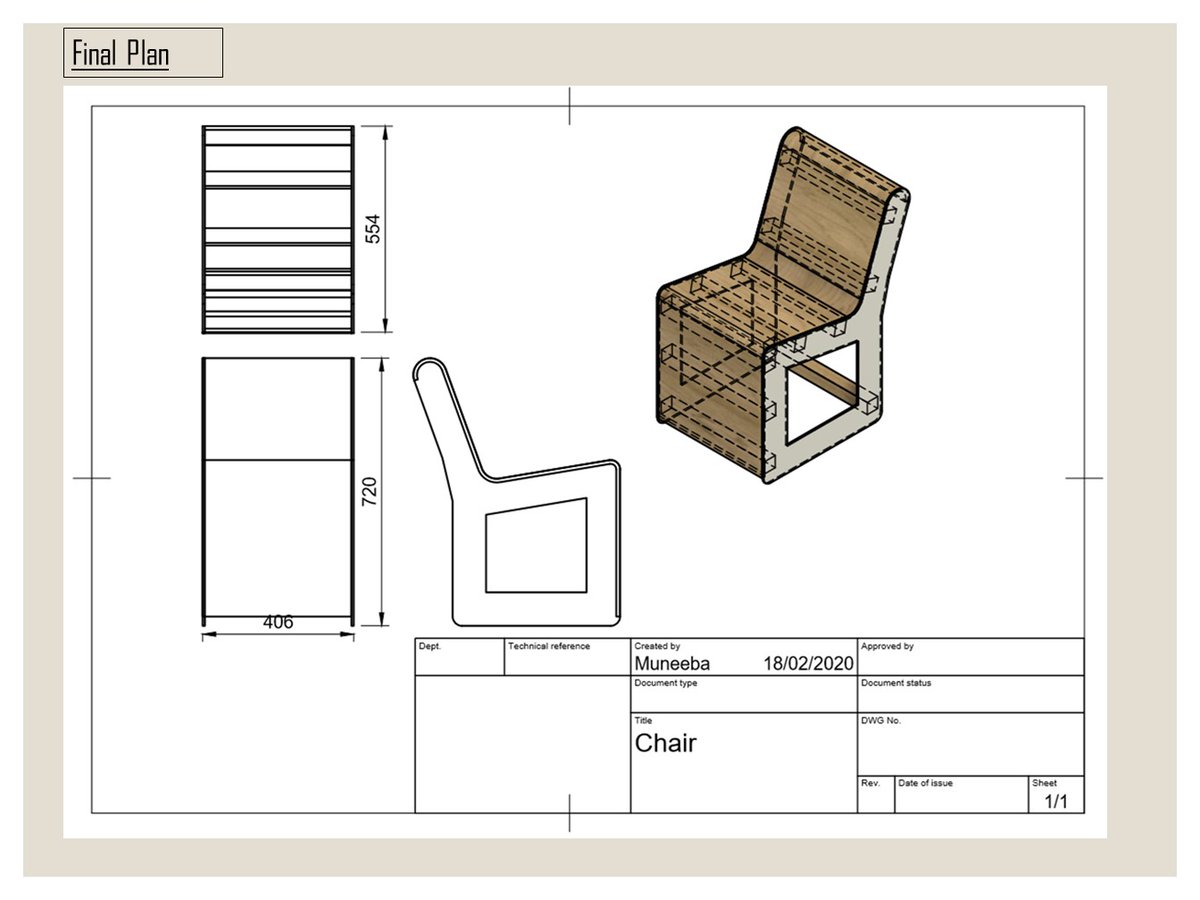
Task: Click the "Document status" field label
Action: point(896,684)
